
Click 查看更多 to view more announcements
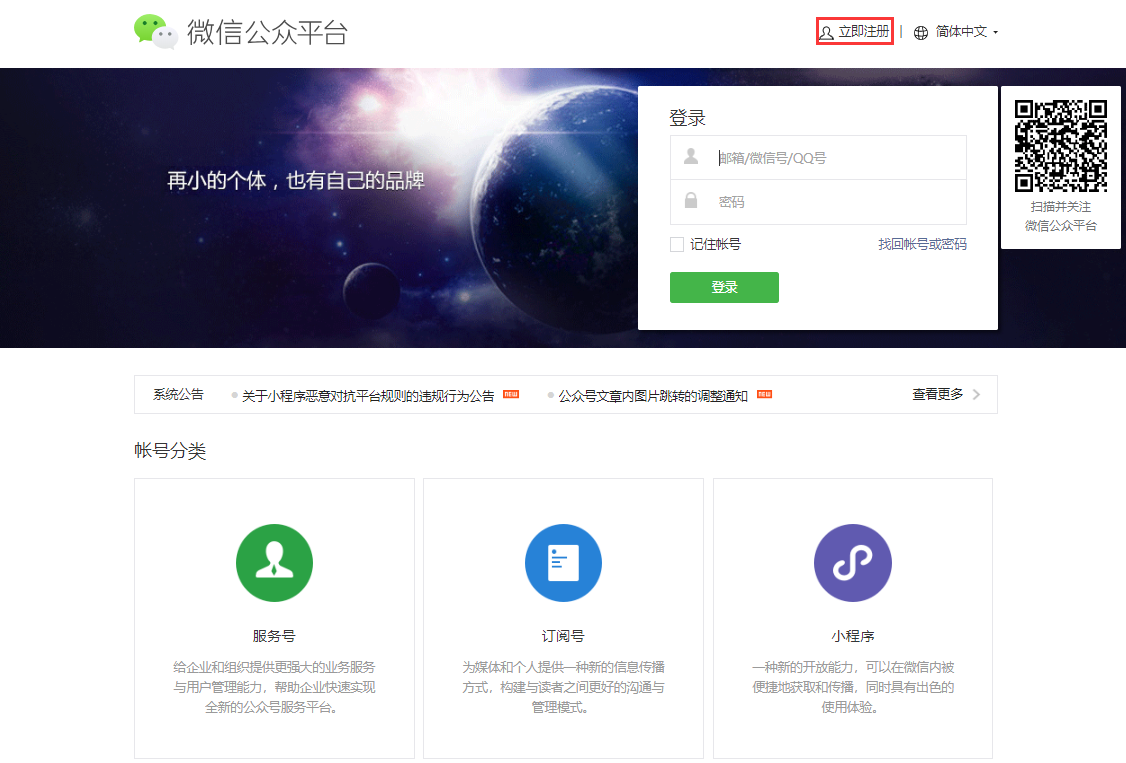pos(937,394)
